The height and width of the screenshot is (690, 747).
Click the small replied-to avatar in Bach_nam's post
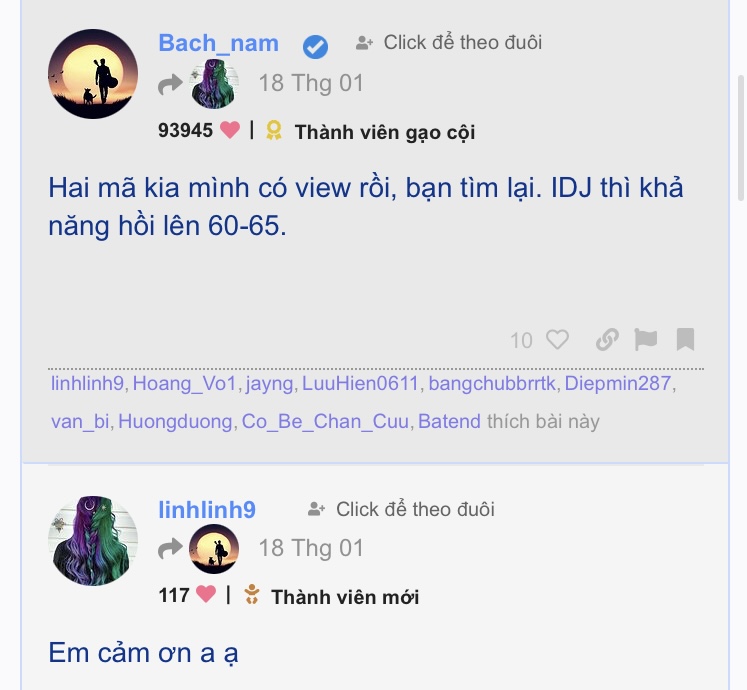tap(214, 84)
